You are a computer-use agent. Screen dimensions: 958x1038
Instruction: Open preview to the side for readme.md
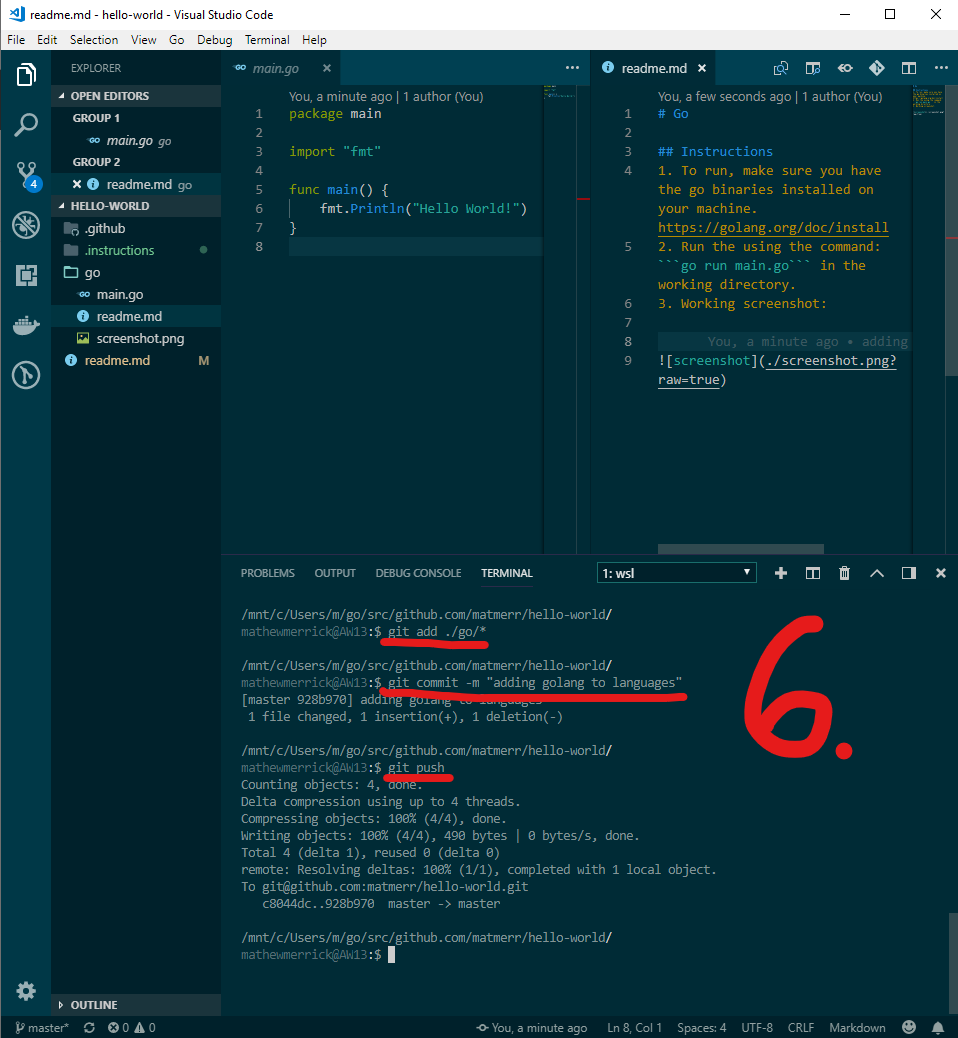pyautogui.click(x=813, y=68)
